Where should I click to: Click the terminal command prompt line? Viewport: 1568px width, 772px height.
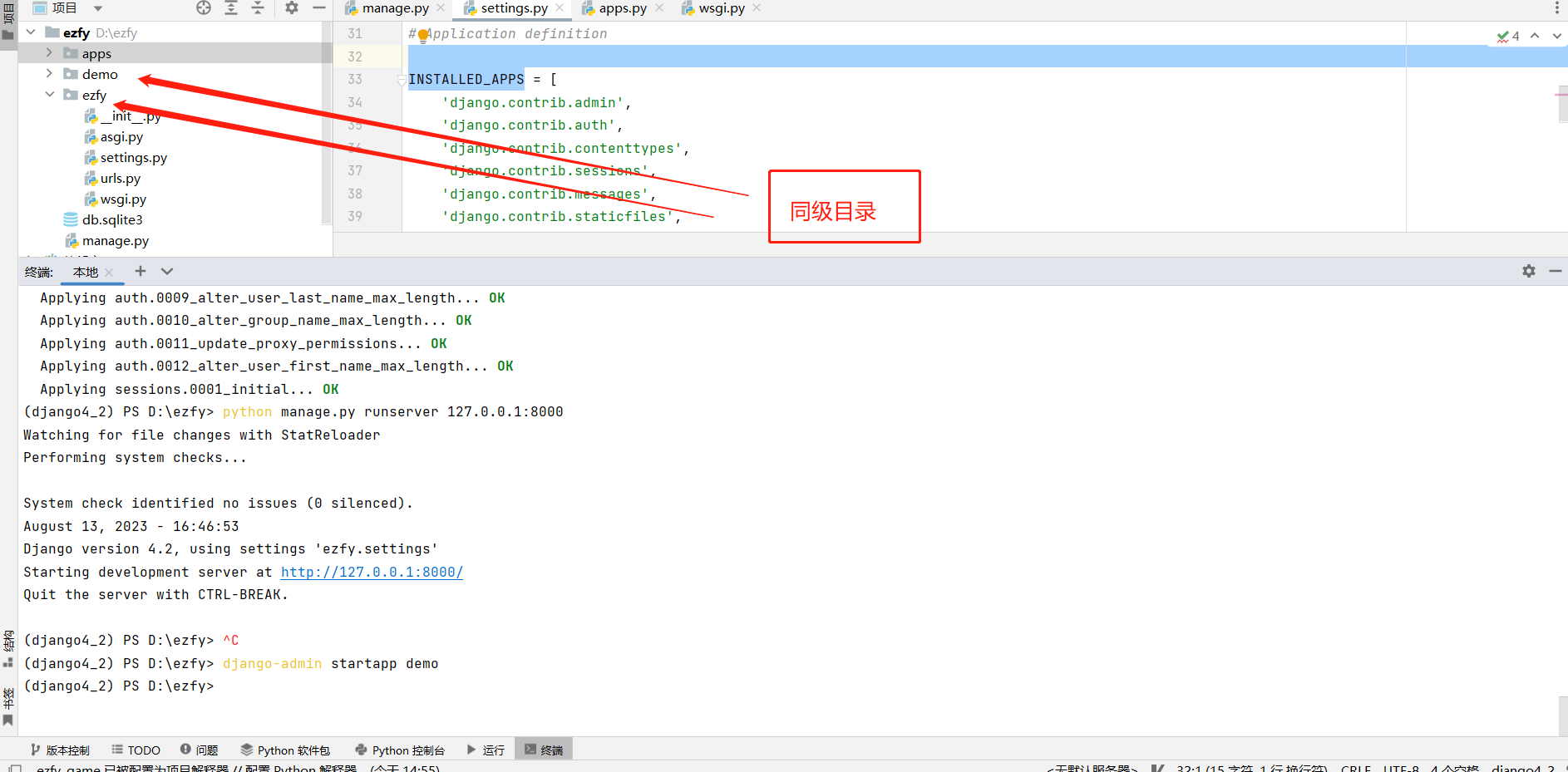pos(118,686)
